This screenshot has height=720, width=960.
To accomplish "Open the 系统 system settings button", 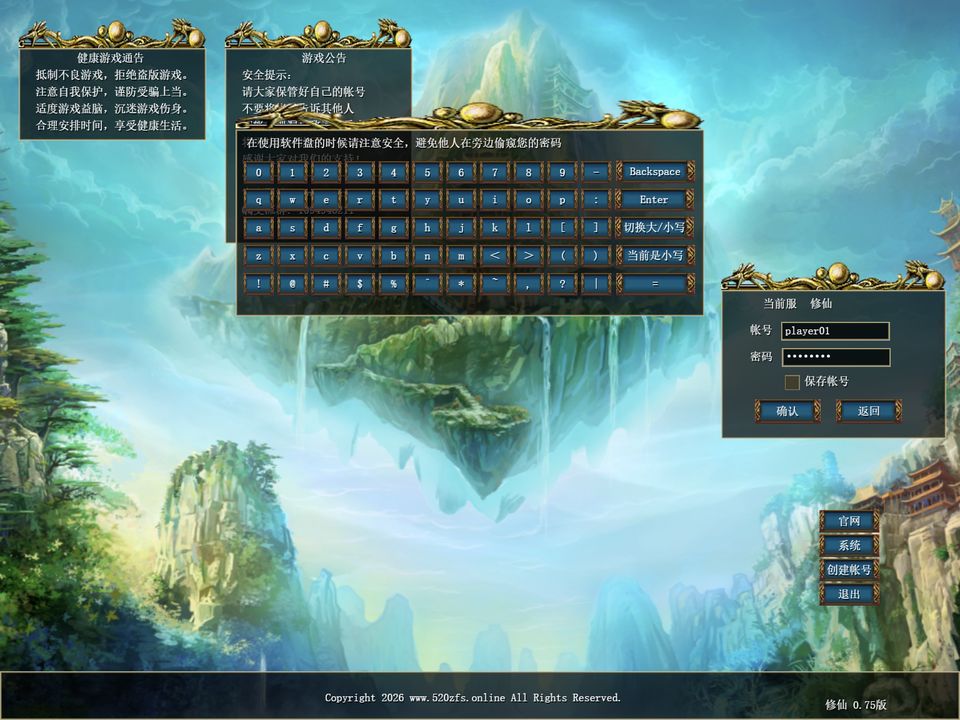I will pyautogui.click(x=849, y=546).
